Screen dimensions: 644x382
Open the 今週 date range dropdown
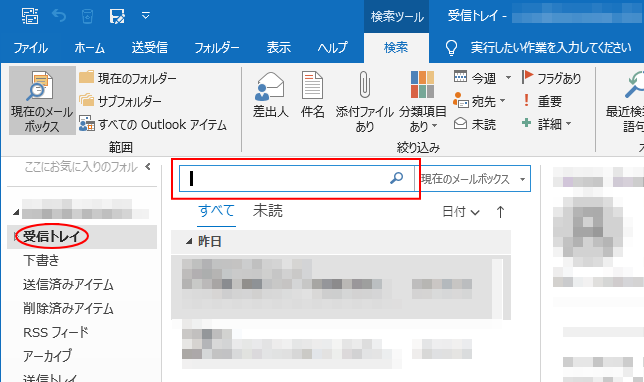pos(482,78)
